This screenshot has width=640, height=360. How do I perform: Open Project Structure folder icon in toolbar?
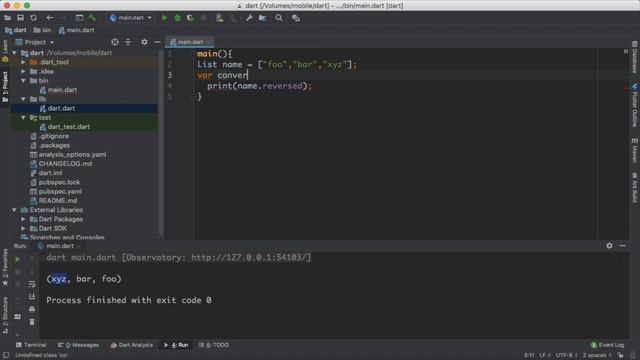pyautogui.click(x=262, y=18)
